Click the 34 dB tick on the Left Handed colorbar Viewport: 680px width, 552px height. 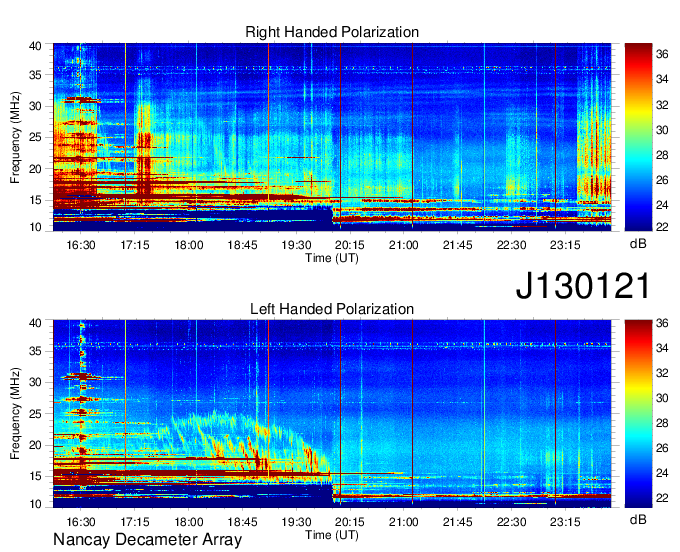click(x=662, y=348)
